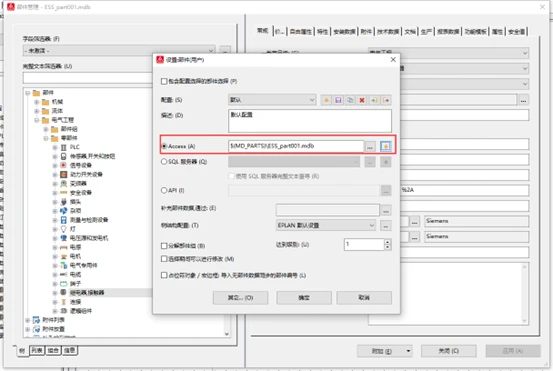Image resolution: width=553 pixels, height=371 pixels.
Task: Close the settings dialog with its X button
Action: 393,60
